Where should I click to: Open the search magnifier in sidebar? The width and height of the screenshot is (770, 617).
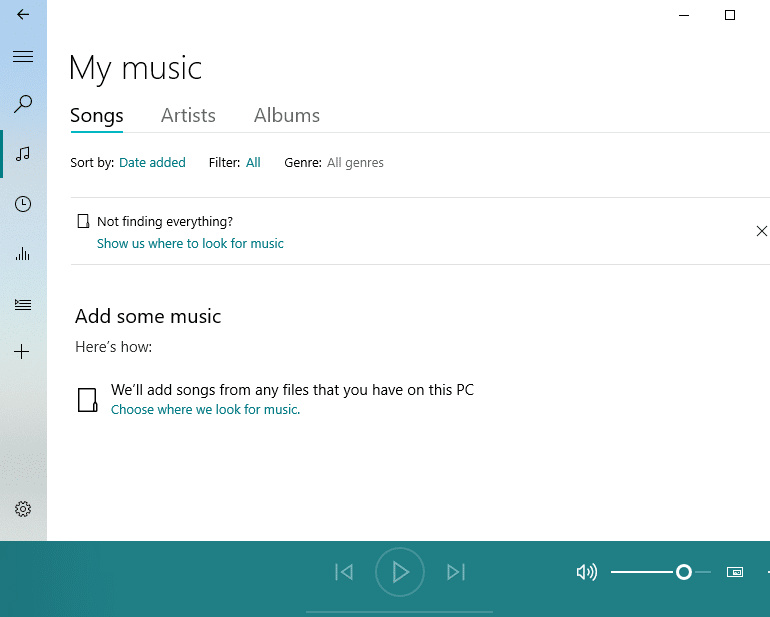click(23, 104)
